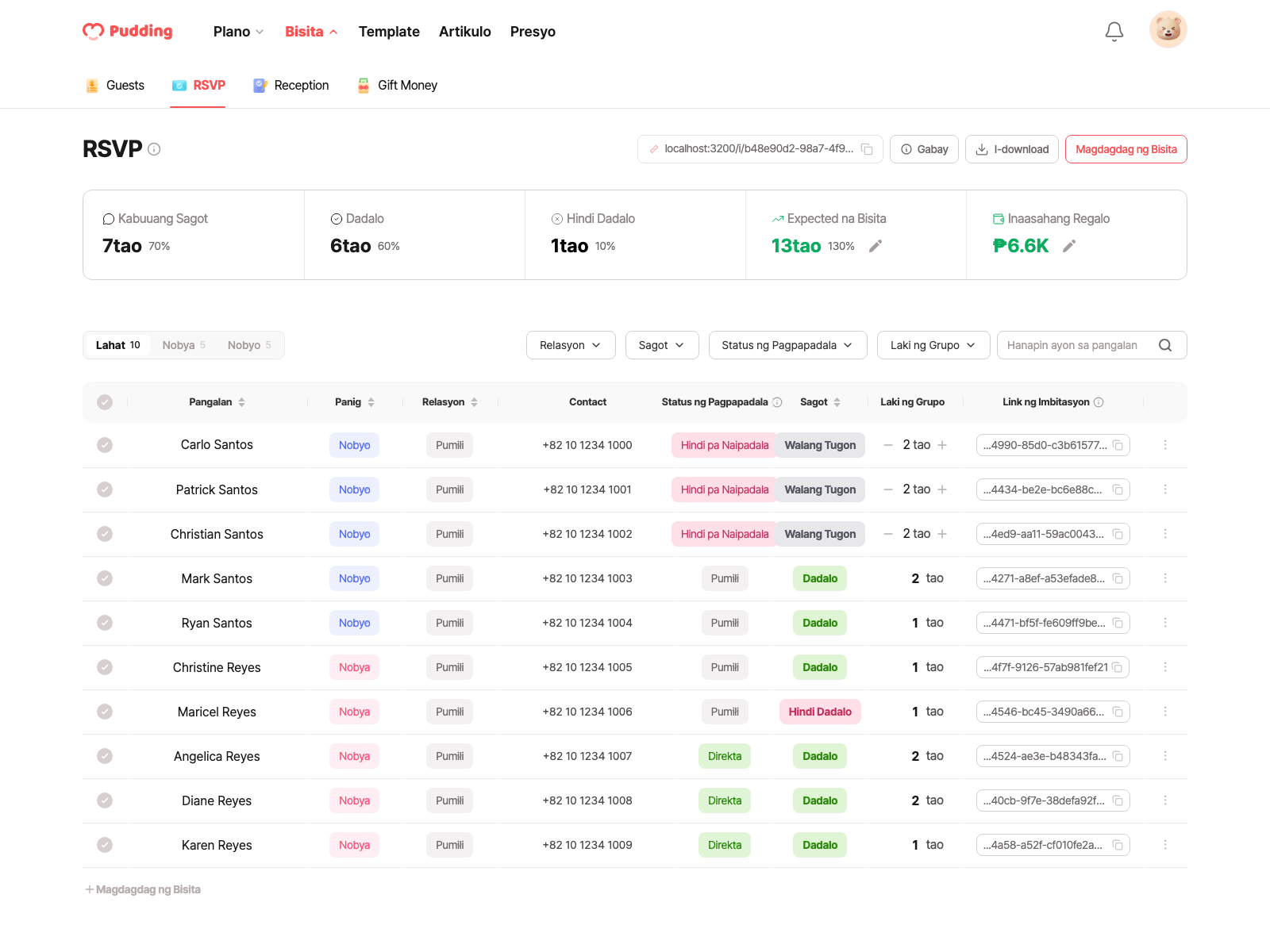Viewport: 1270px width, 952px height.
Task: Copy Carlo Santos invitation link
Action: coord(1118,445)
